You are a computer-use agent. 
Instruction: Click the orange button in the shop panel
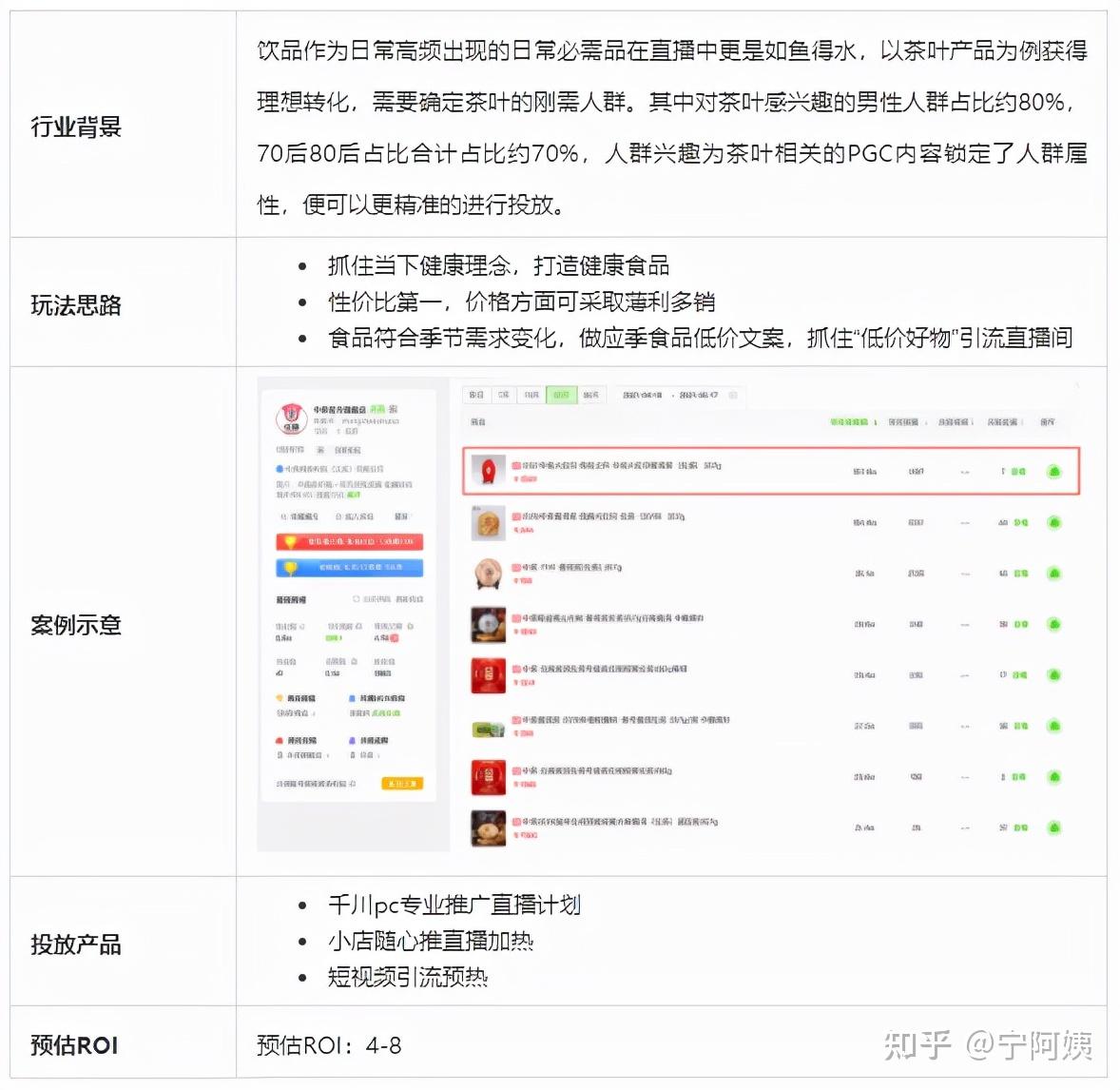[x=402, y=784]
